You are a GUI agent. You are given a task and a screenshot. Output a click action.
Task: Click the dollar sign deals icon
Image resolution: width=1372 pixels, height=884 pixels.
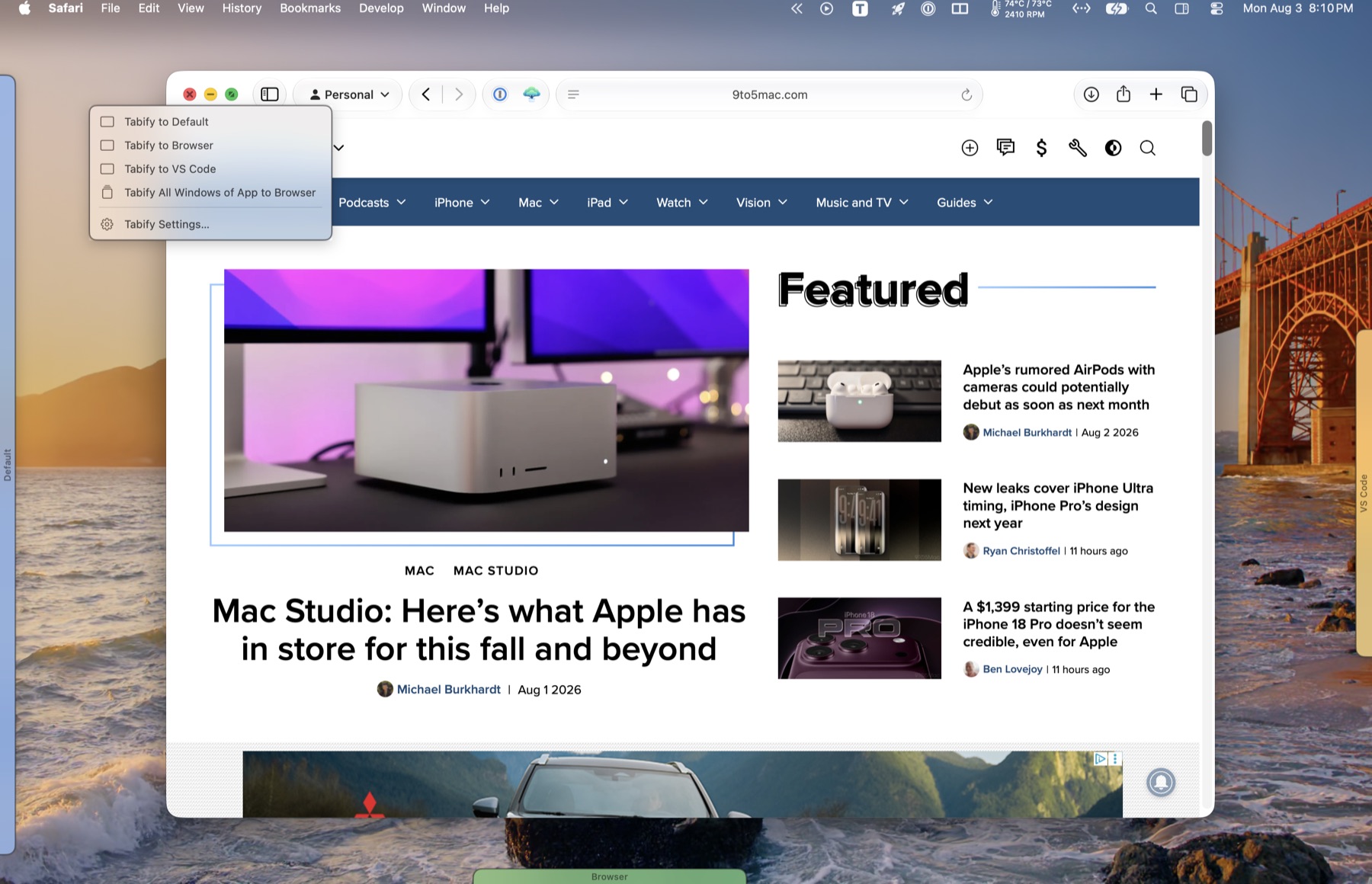point(1041,148)
